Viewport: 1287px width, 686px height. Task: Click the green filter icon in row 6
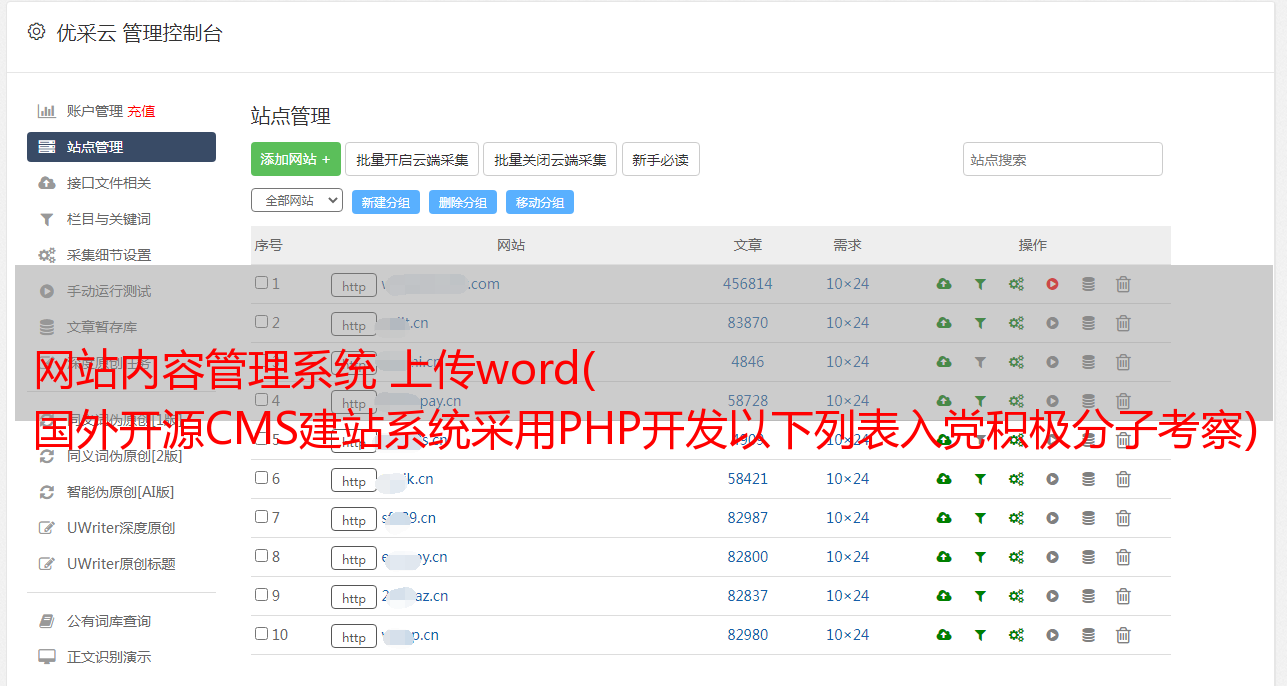point(980,479)
